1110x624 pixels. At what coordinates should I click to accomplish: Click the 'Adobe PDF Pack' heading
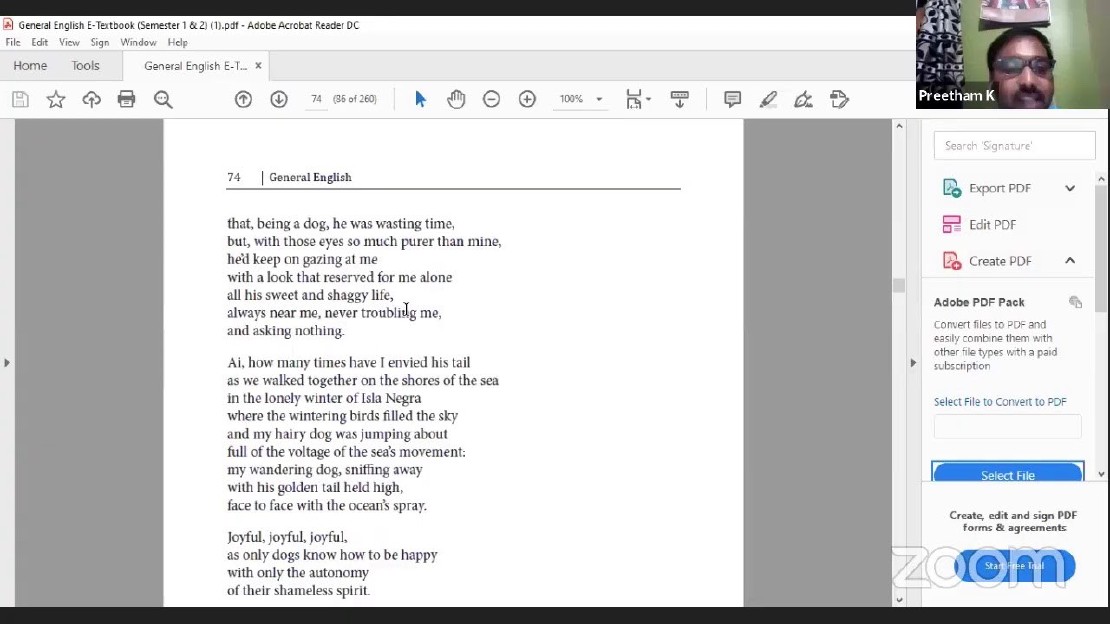coord(979,302)
